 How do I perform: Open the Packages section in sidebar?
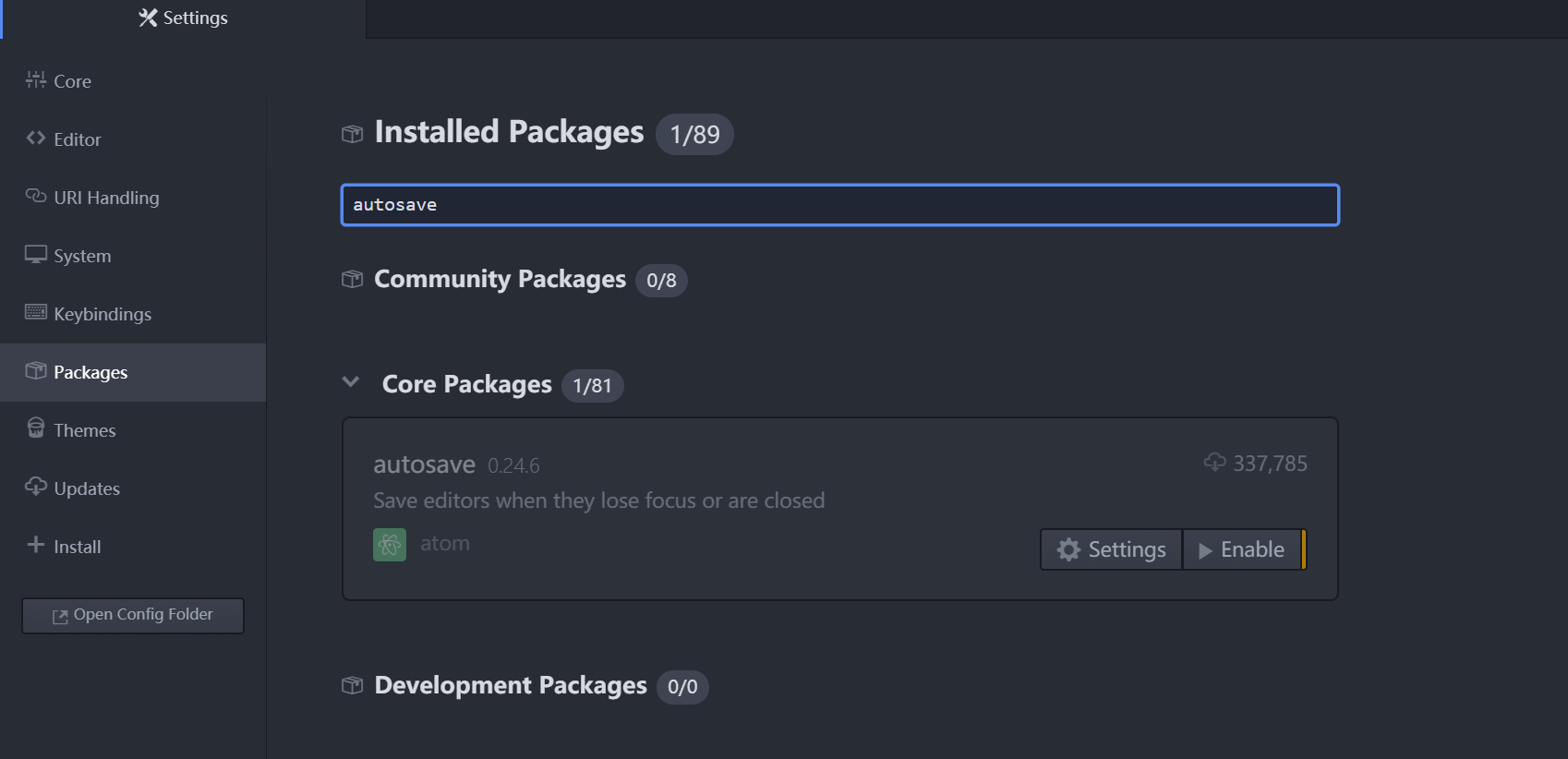90,372
